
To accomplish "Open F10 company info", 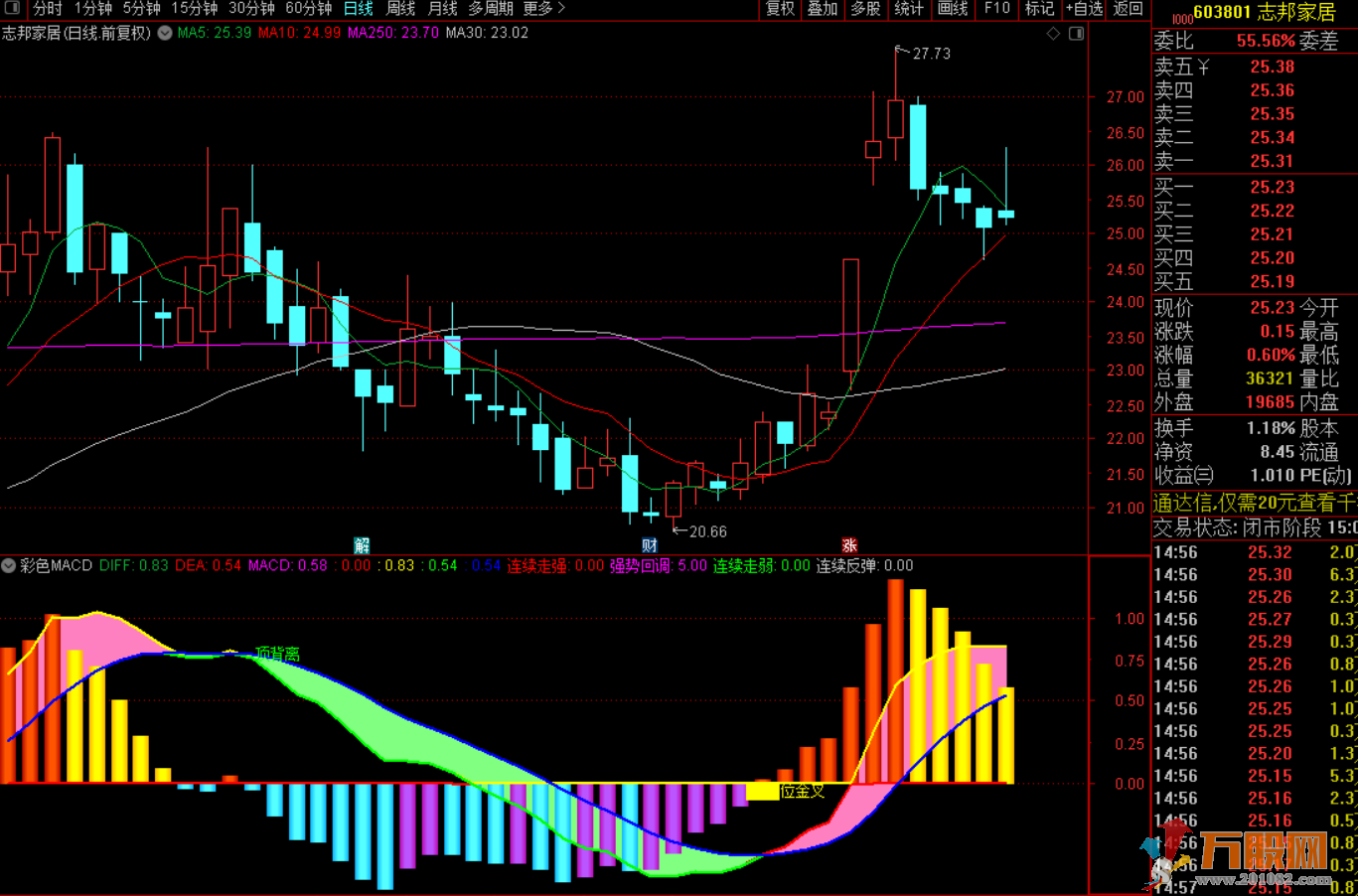I will click(x=996, y=8).
